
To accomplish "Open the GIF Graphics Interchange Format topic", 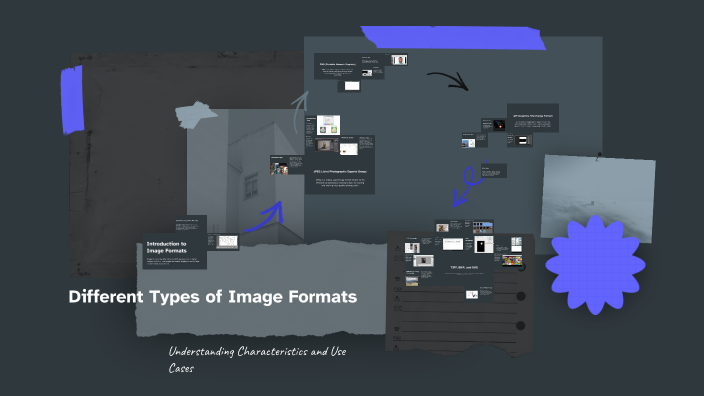I will point(532,118).
